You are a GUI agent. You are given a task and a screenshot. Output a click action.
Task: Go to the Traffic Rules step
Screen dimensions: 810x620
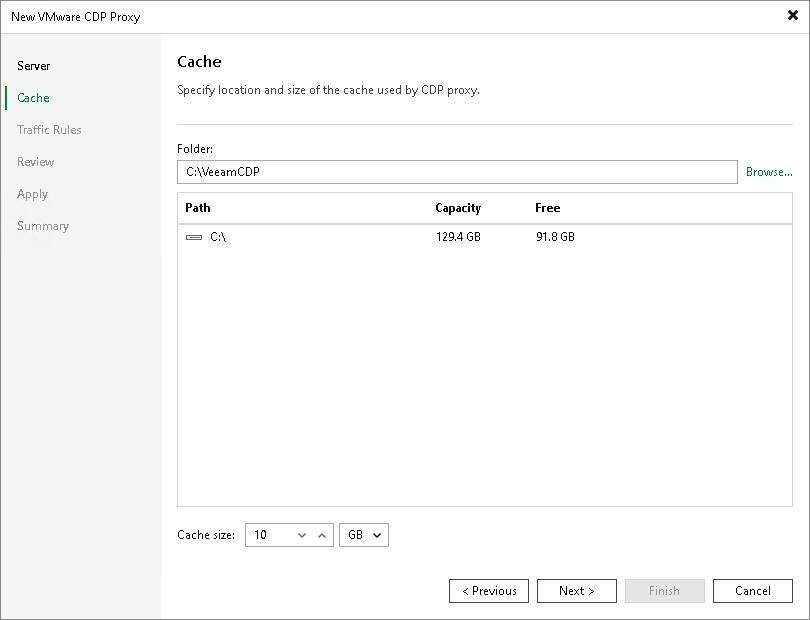(x=49, y=130)
